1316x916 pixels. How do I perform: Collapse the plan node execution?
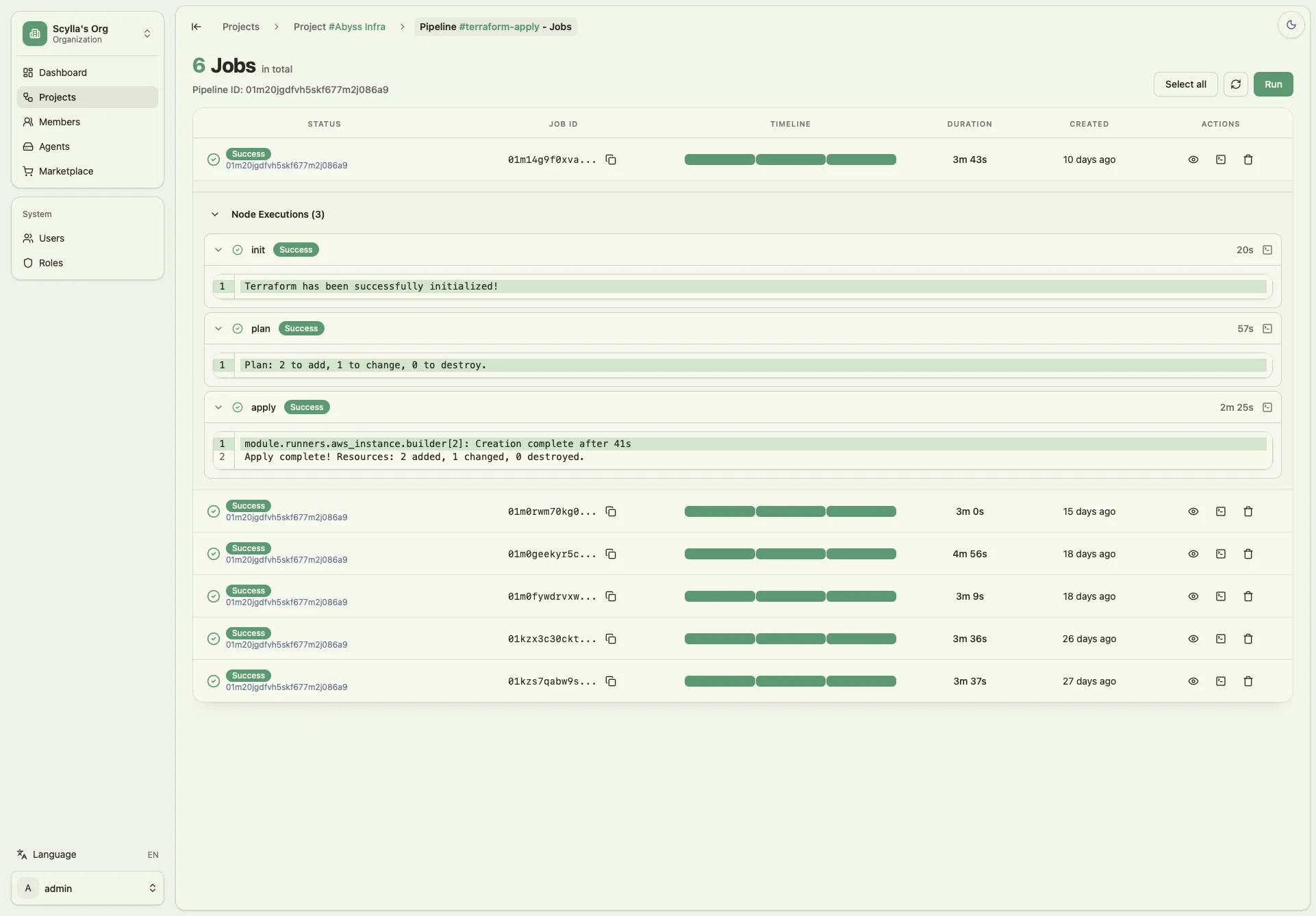point(218,329)
